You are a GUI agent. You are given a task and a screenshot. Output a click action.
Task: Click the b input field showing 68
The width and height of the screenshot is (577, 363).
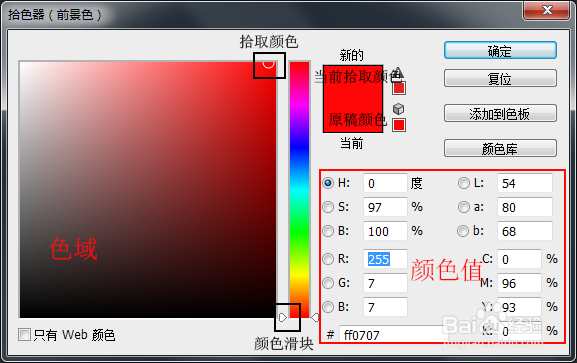(525, 231)
